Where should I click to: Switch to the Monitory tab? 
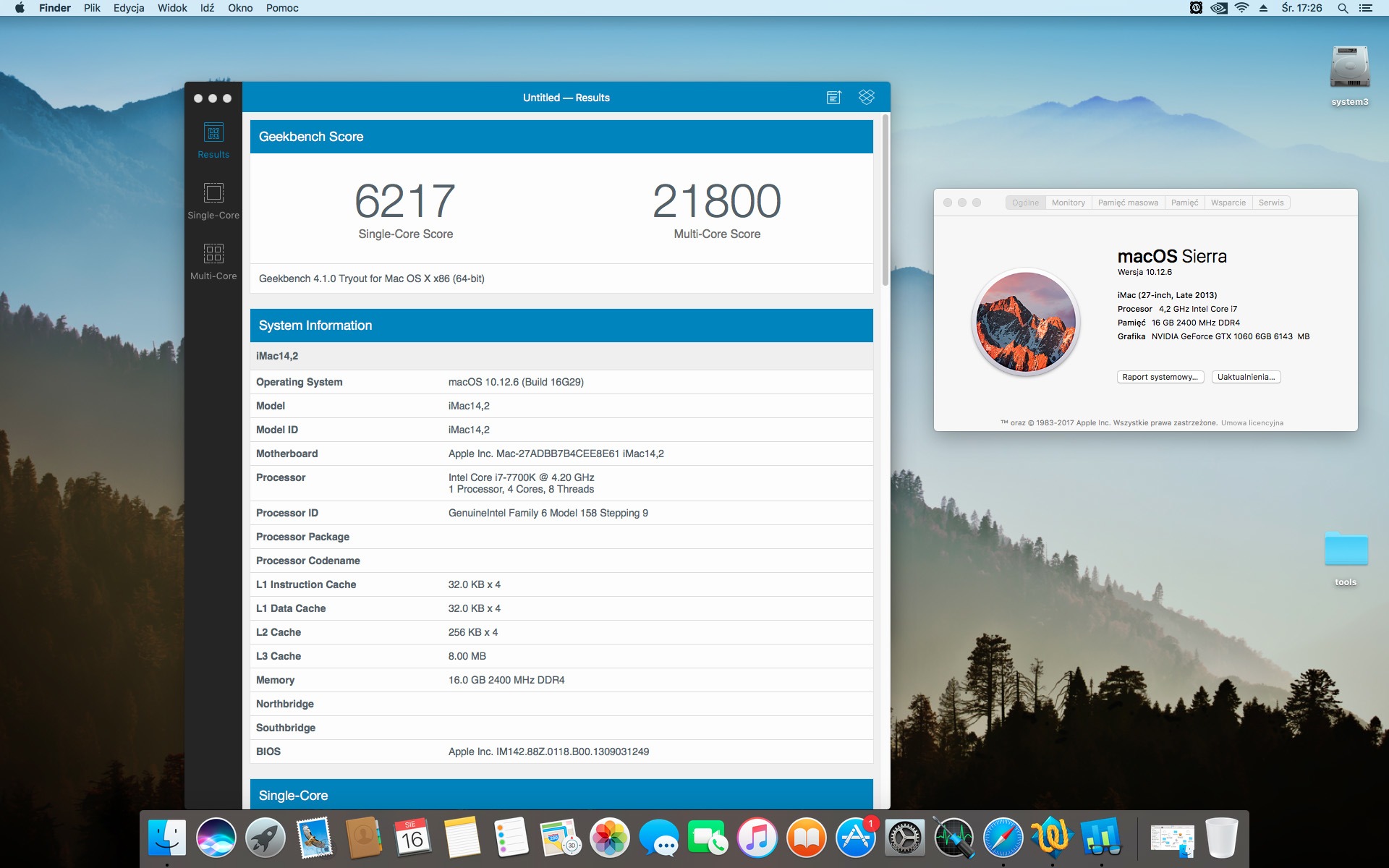[1068, 203]
